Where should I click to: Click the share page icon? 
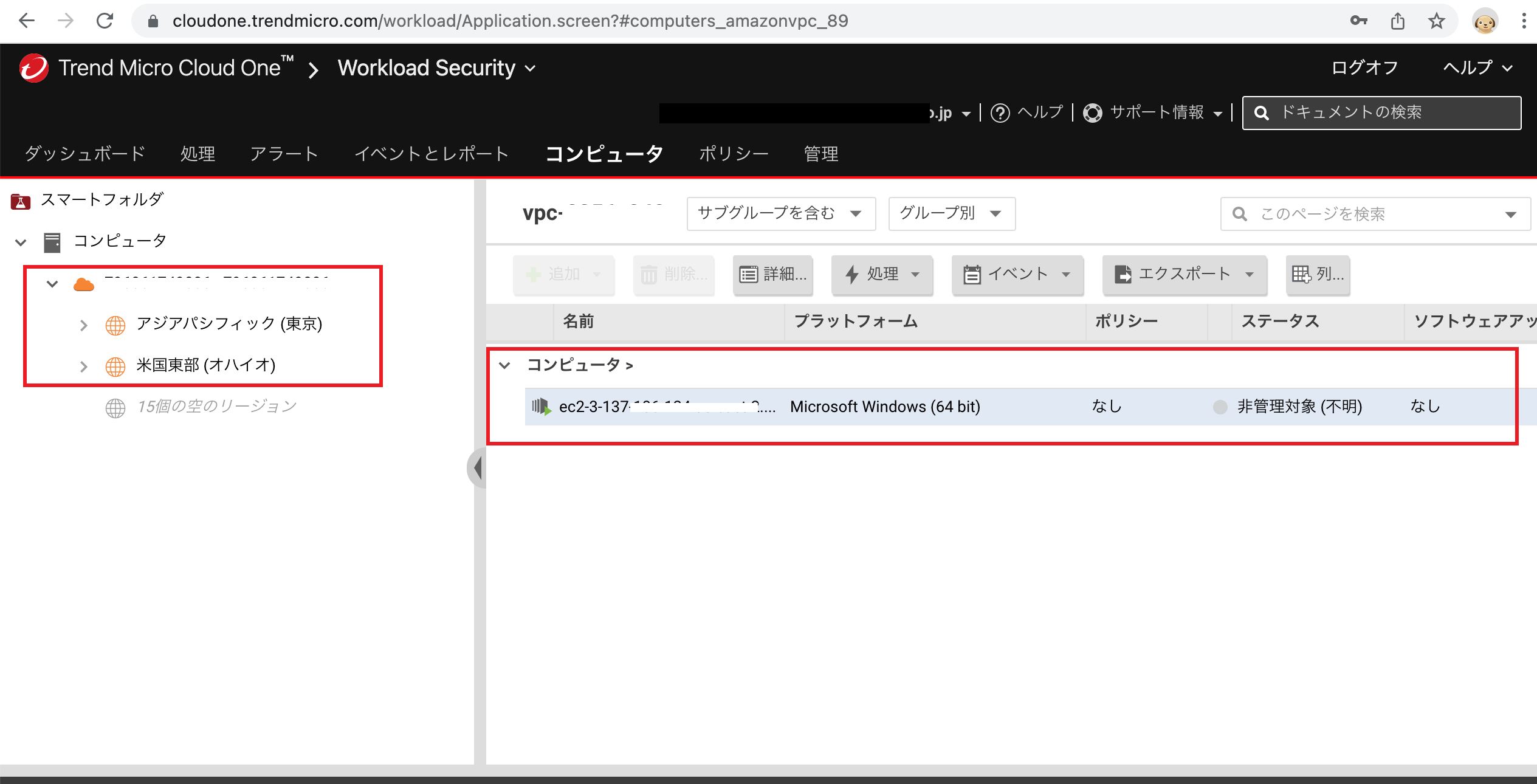point(1398,21)
